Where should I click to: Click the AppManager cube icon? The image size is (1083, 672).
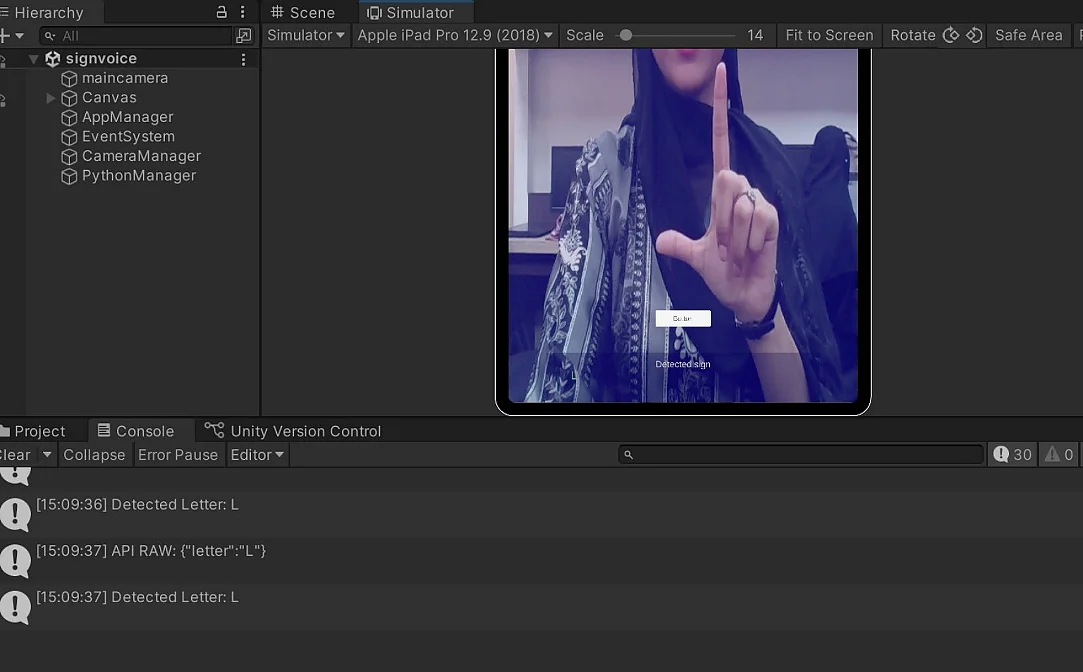pyautogui.click(x=69, y=118)
